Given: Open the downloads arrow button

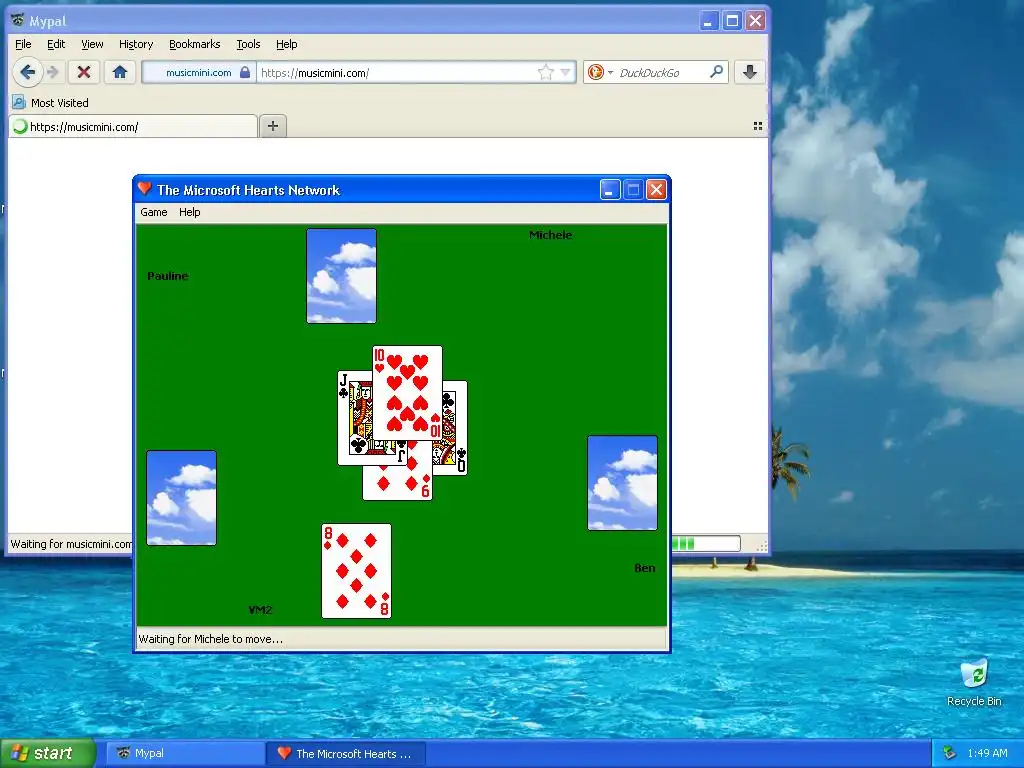Looking at the screenshot, I should point(750,72).
